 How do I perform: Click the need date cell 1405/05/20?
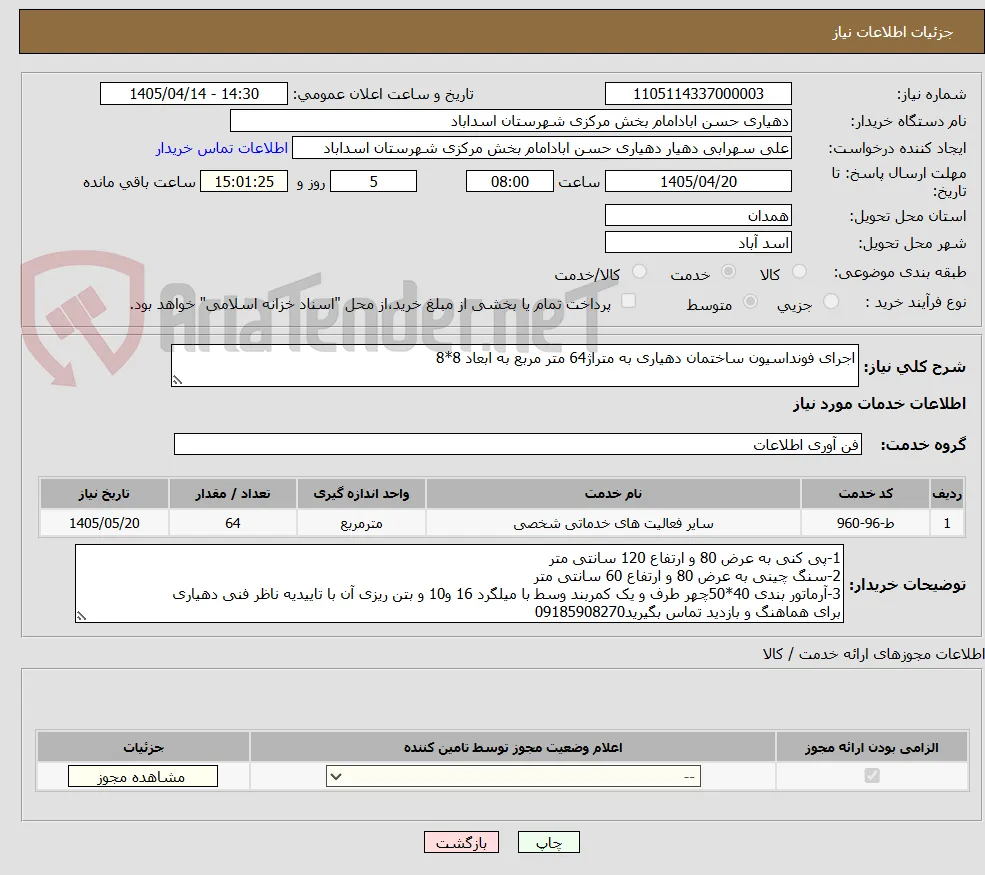(x=104, y=523)
